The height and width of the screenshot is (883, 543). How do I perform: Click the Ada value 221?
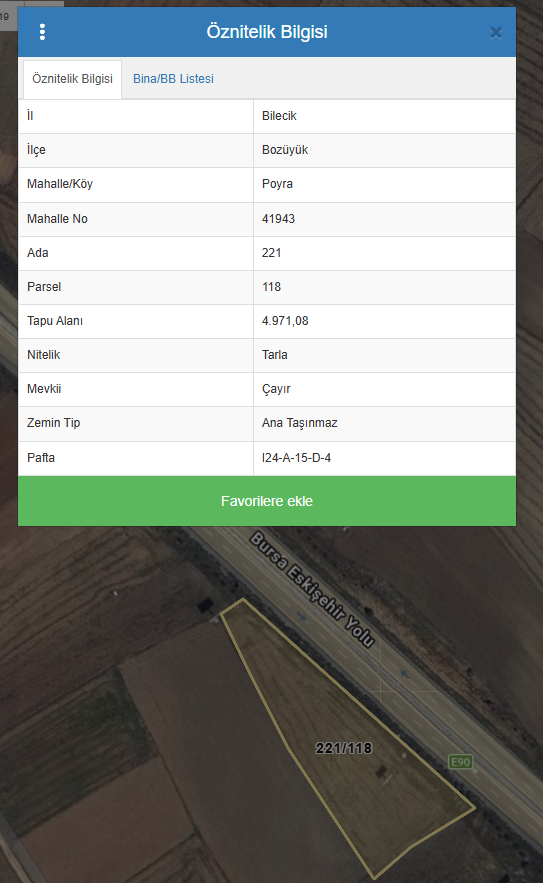pyautogui.click(x=272, y=253)
